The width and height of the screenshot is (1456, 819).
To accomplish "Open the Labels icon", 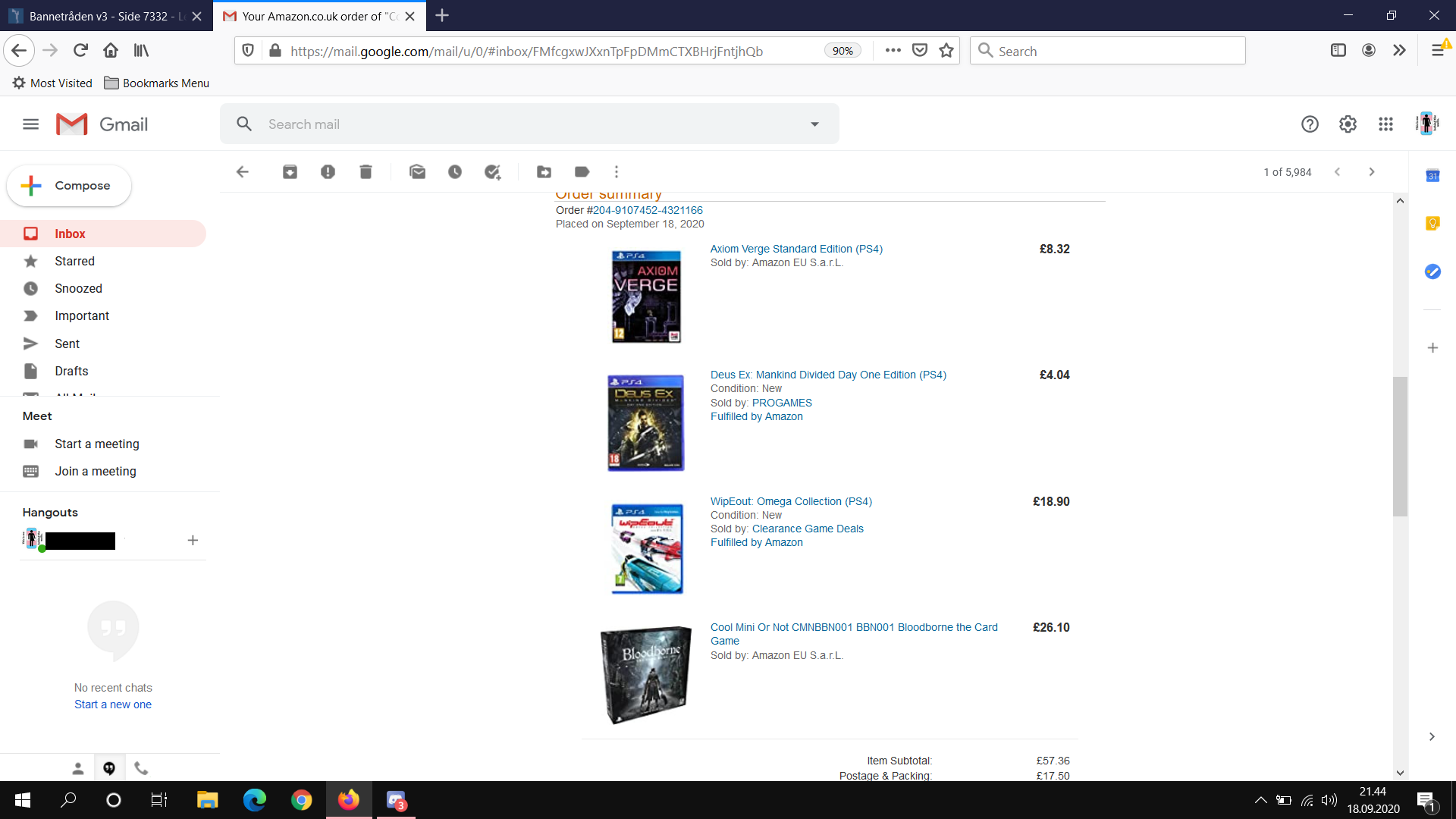I will point(582,172).
